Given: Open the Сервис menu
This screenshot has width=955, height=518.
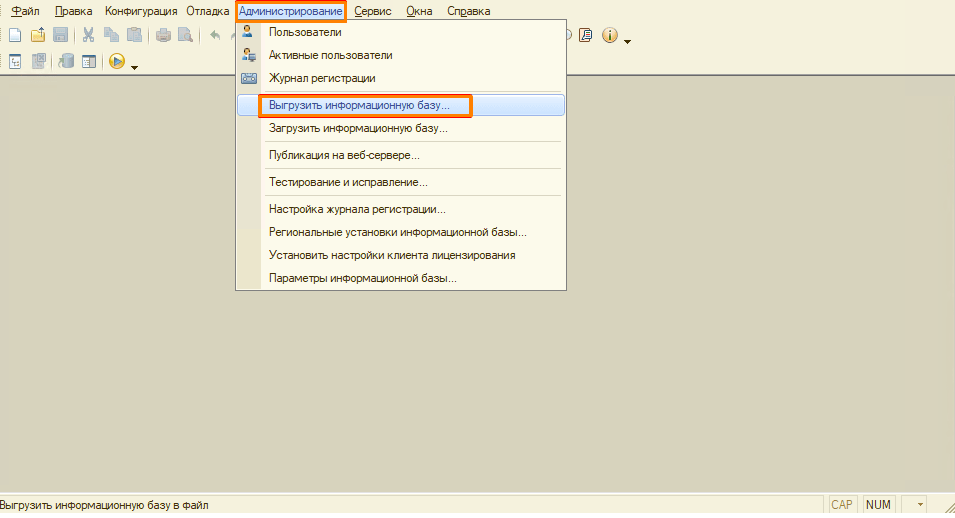Looking at the screenshot, I should [373, 11].
